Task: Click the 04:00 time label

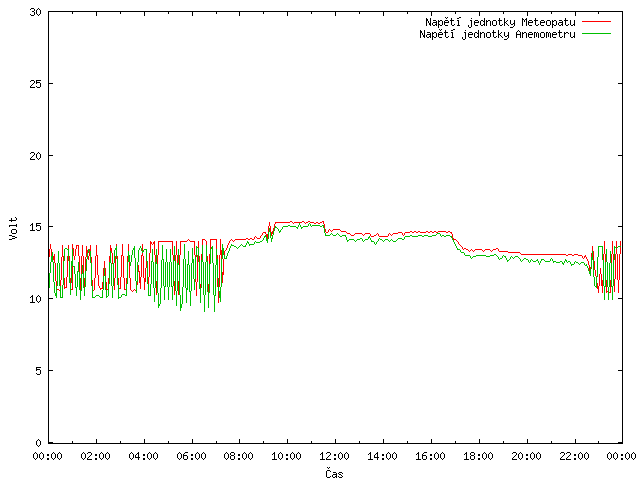Action: click(x=144, y=456)
